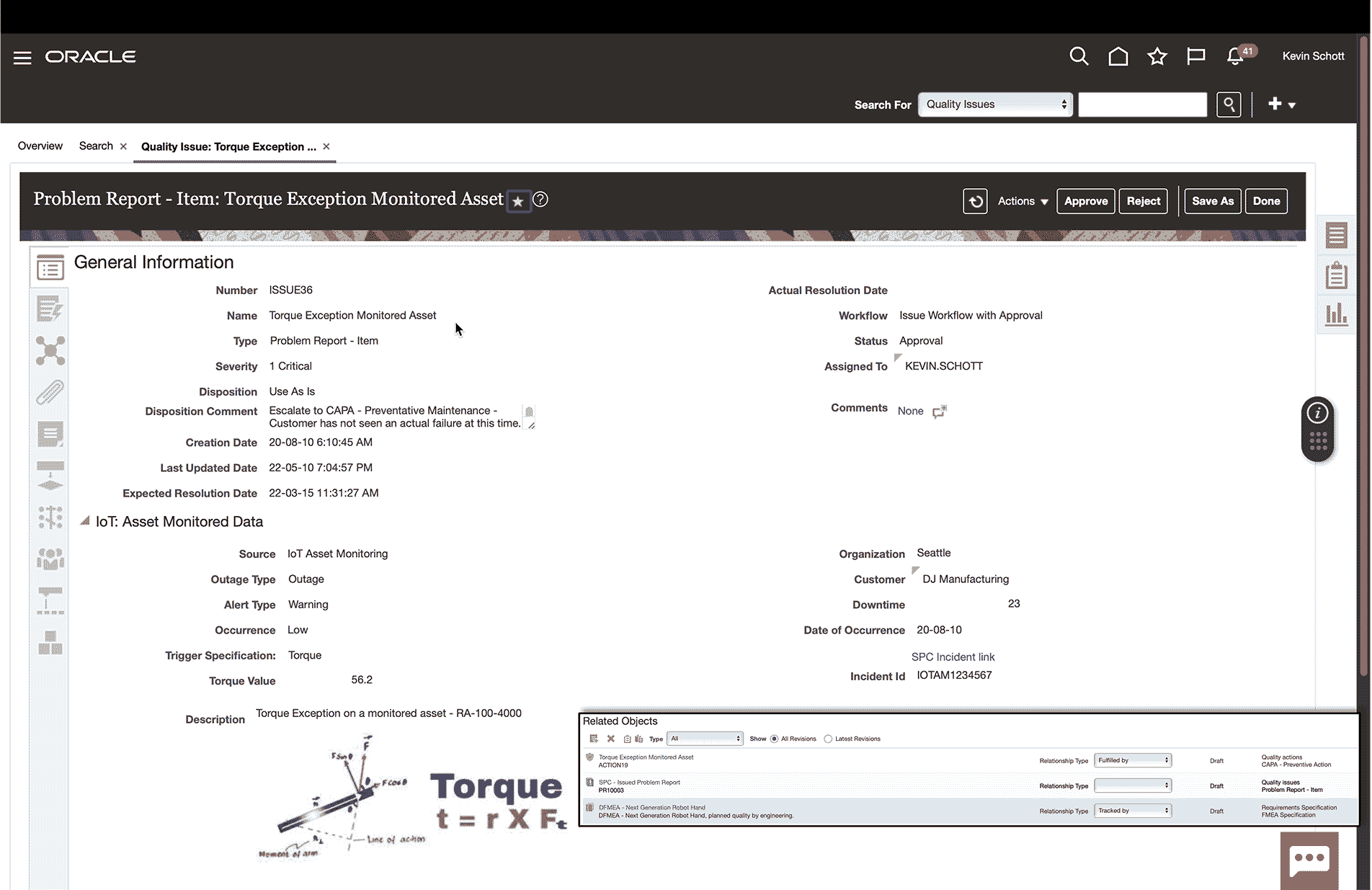Collapse the IoT: Asset Monitored Data section
Screen dimensions: 1372x890
tap(85, 521)
